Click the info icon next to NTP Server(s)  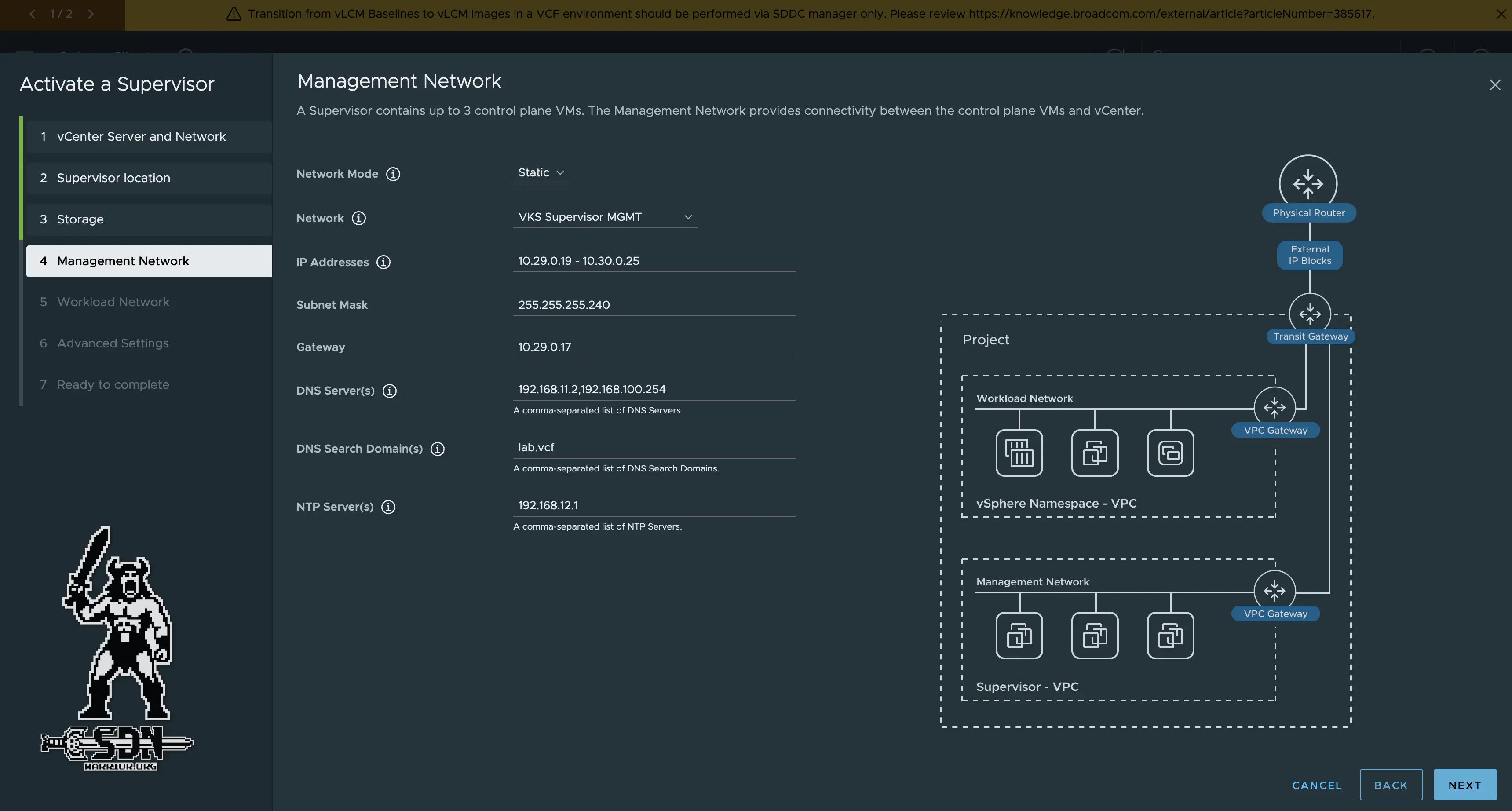click(388, 506)
